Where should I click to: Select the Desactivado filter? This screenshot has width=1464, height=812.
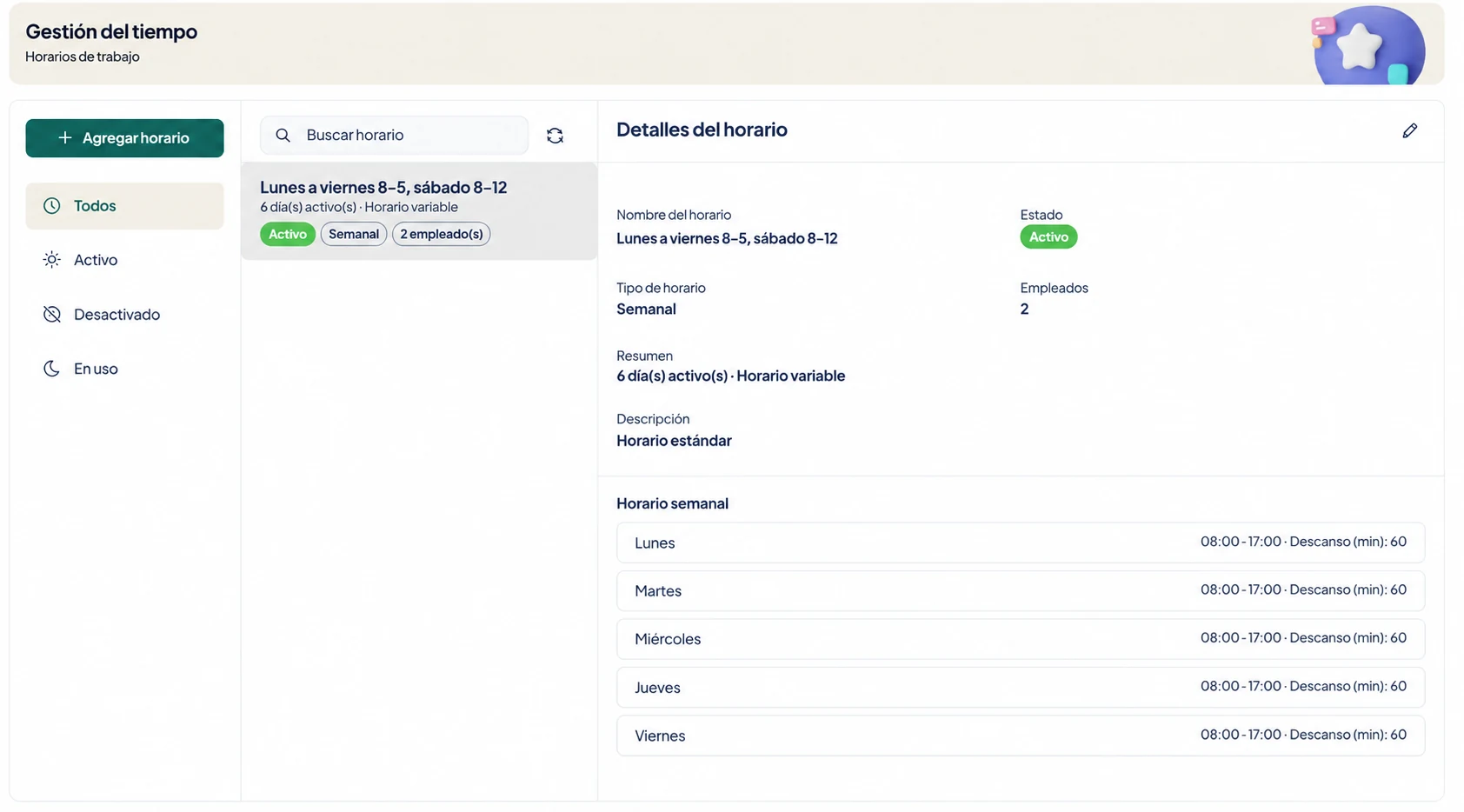(x=124, y=315)
